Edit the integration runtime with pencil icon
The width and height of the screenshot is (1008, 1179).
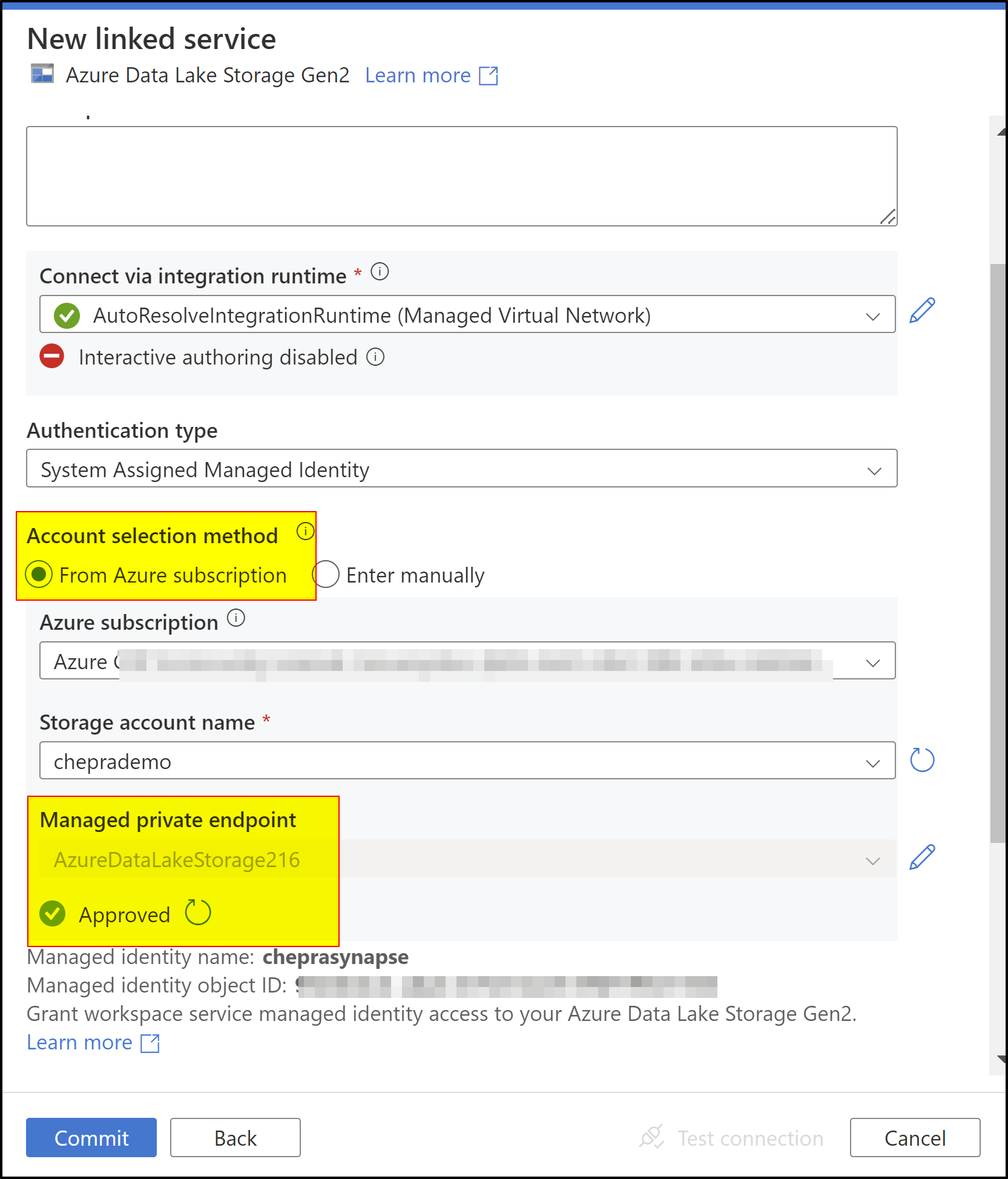922,311
